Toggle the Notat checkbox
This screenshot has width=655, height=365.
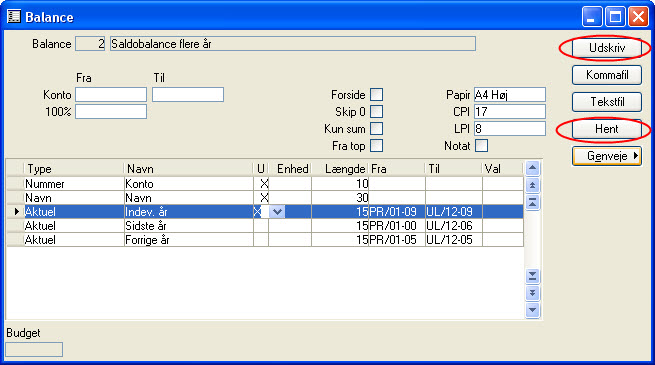481,146
